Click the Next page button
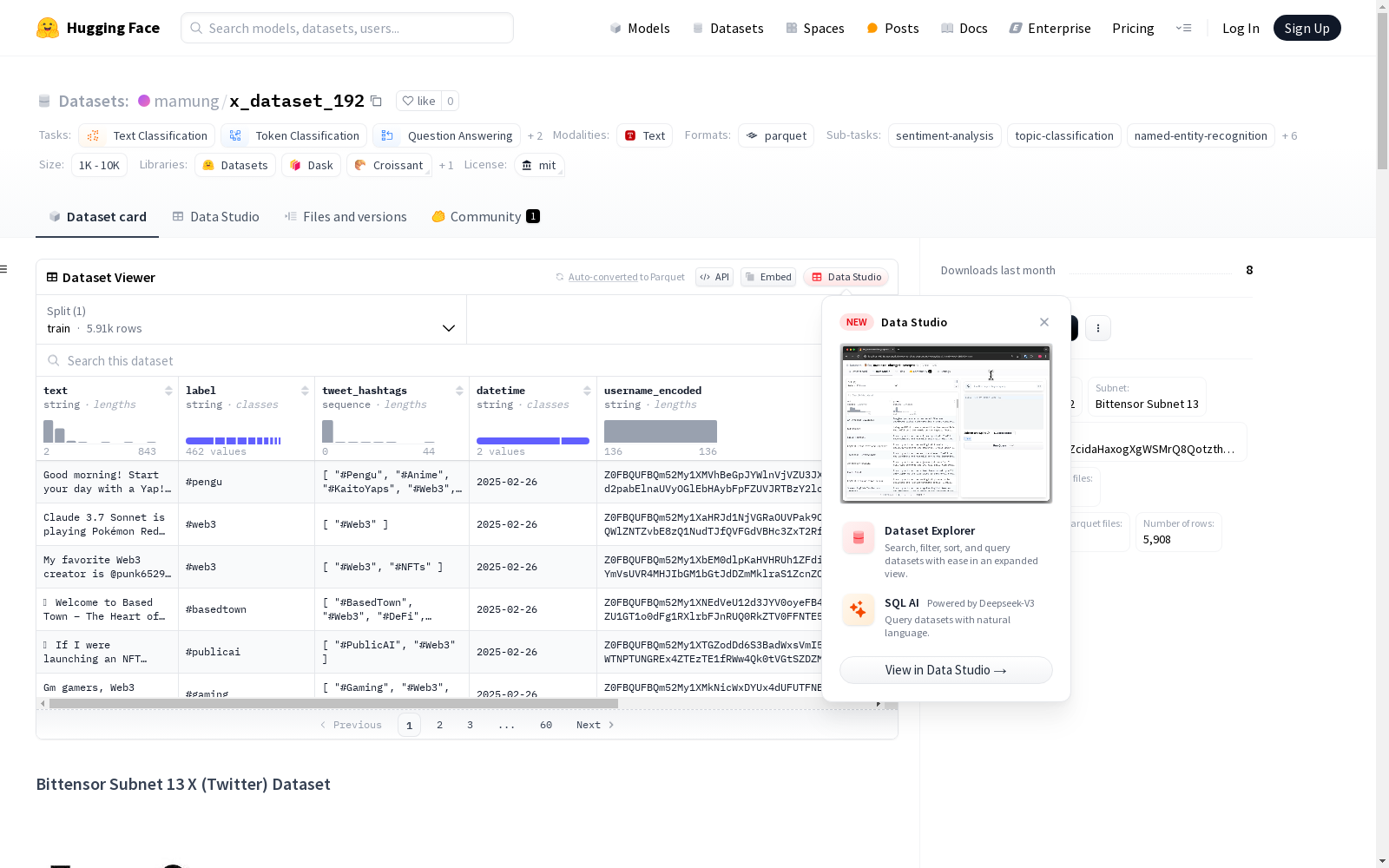The image size is (1389, 868). (x=596, y=725)
